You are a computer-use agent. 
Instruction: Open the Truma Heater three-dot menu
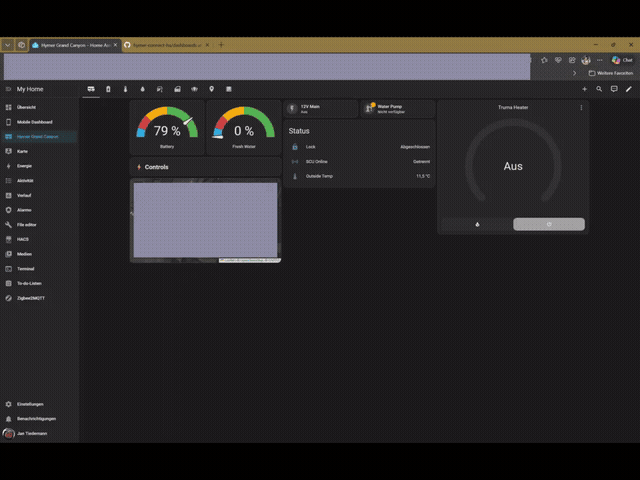(581, 108)
